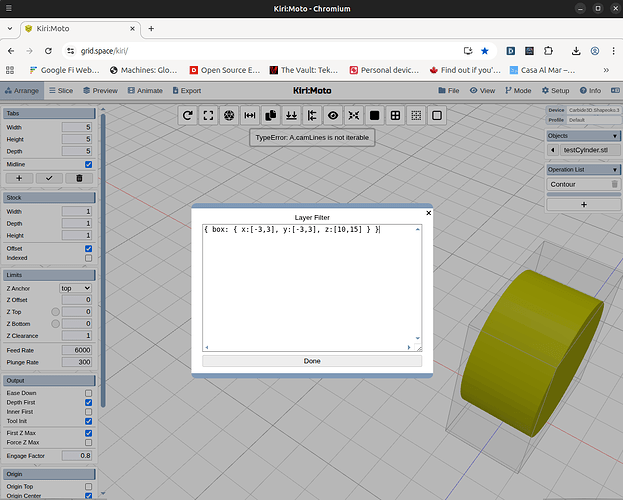The width and height of the screenshot is (623, 500).
Task: Delete the Contour operation with trash icon
Action: coord(614,184)
